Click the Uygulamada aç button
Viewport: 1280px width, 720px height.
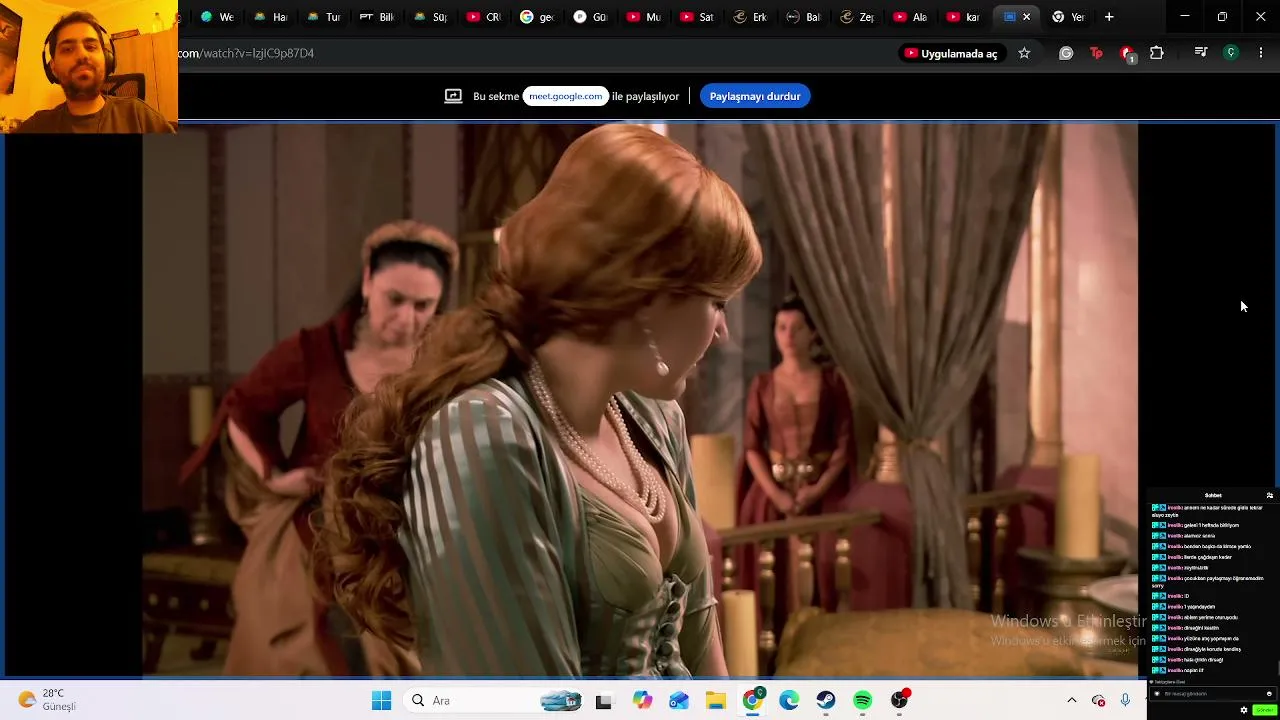point(951,53)
